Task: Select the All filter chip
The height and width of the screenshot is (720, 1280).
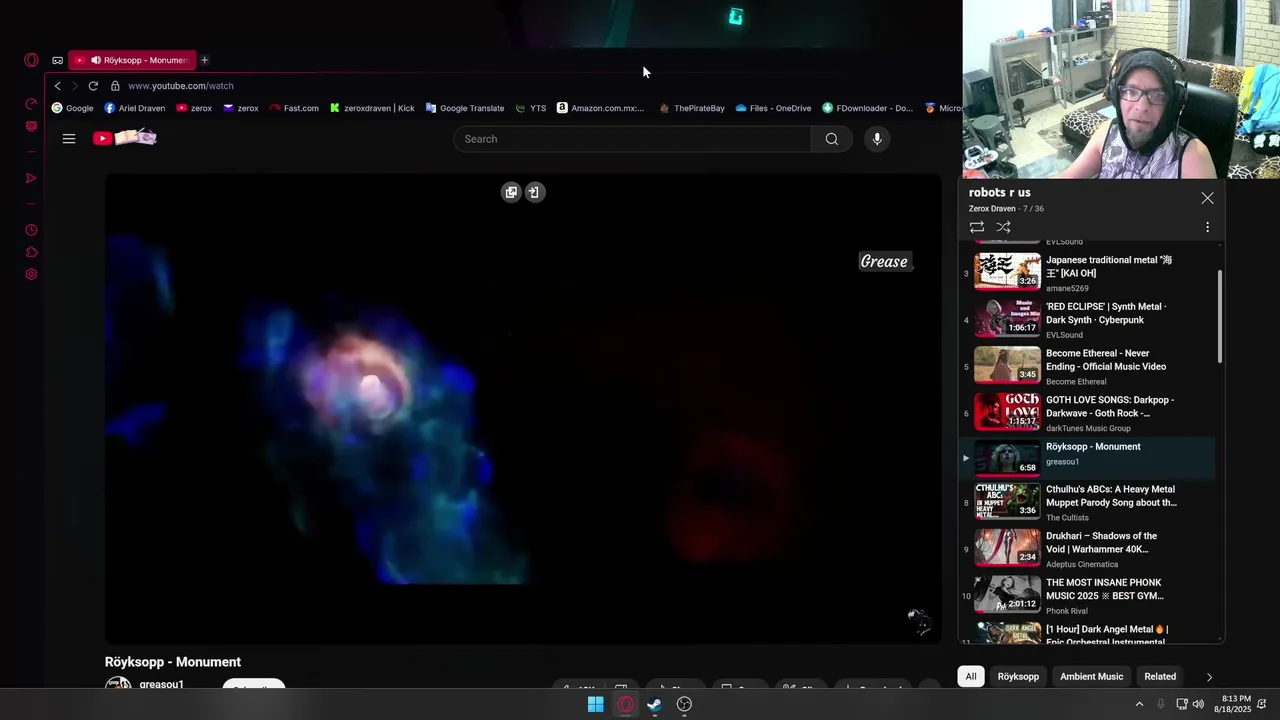Action: (970, 677)
